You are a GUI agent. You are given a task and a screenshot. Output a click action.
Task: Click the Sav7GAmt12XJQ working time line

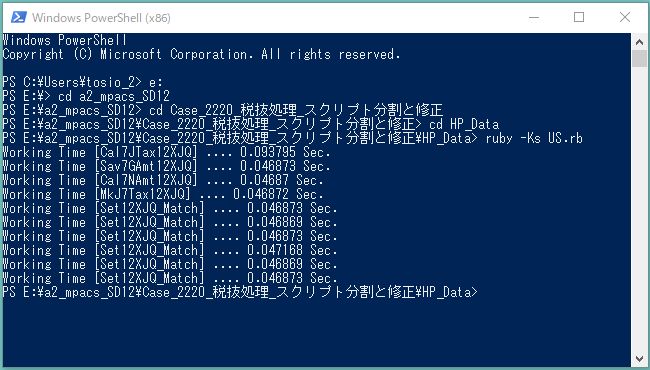coord(167,166)
